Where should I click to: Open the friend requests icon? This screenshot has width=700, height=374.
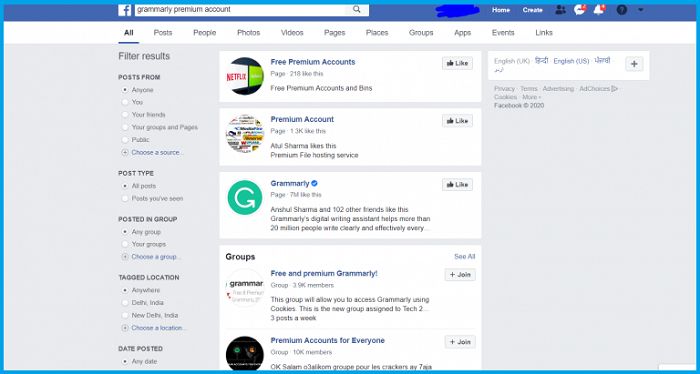click(560, 10)
